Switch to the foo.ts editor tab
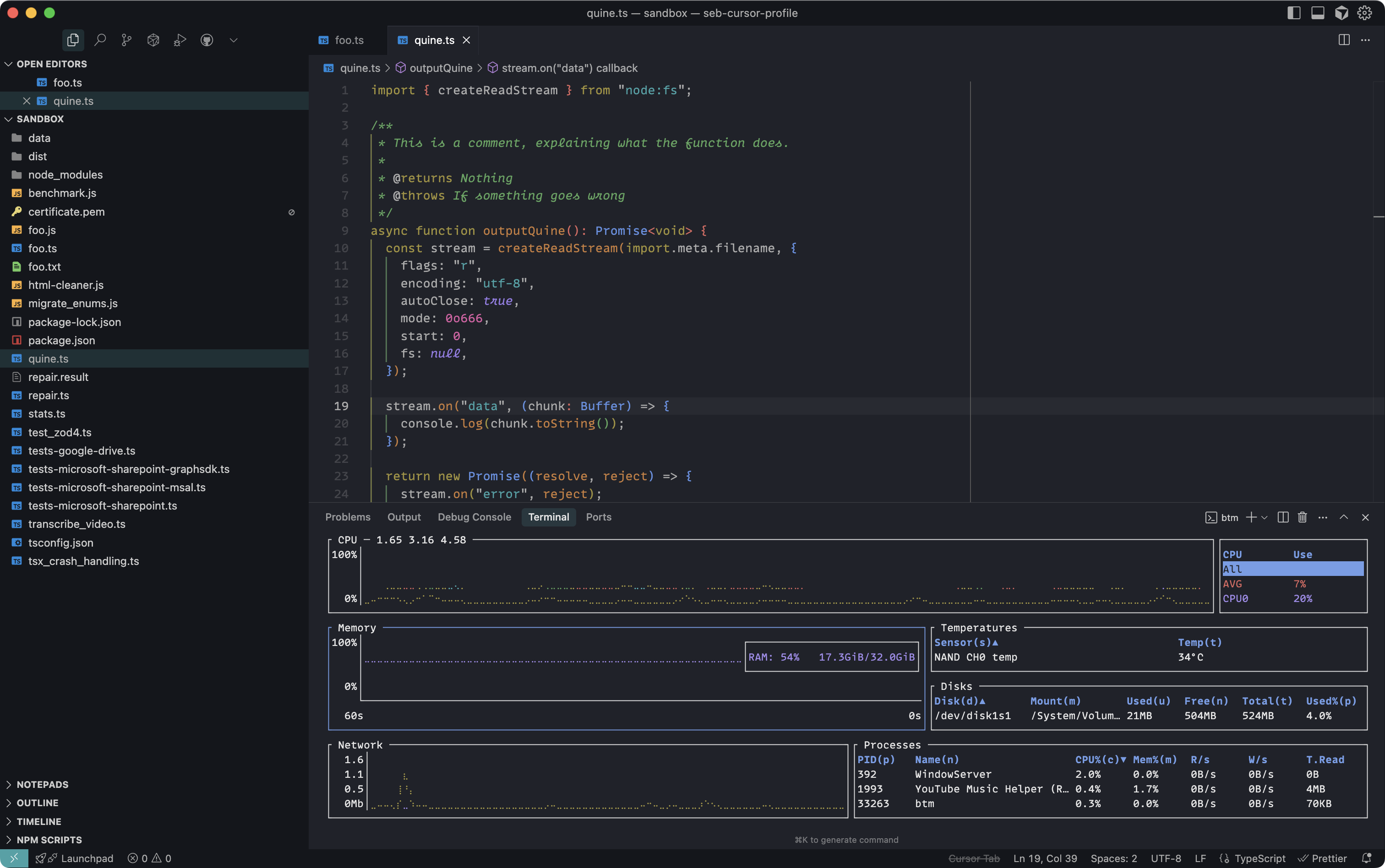1385x868 pixels. (349, 40)
